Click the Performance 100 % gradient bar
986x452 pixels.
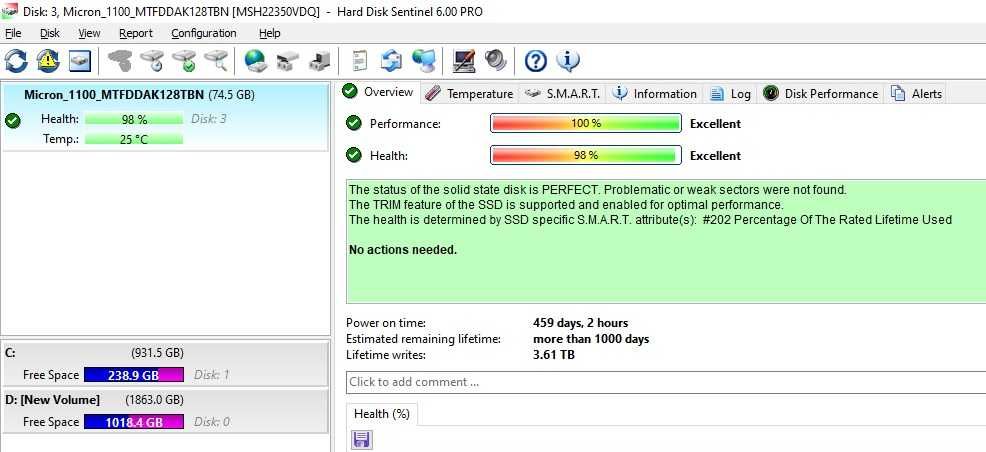[x=585, y=123]
